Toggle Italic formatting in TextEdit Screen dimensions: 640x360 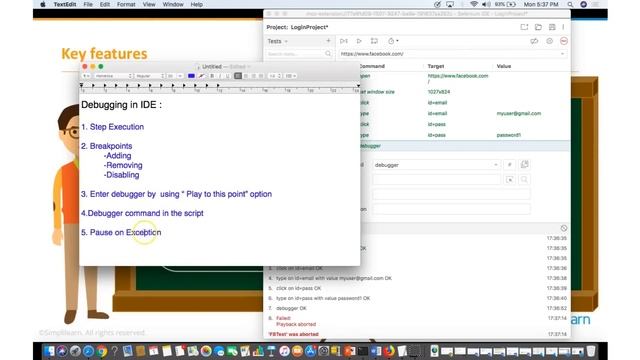220,76
